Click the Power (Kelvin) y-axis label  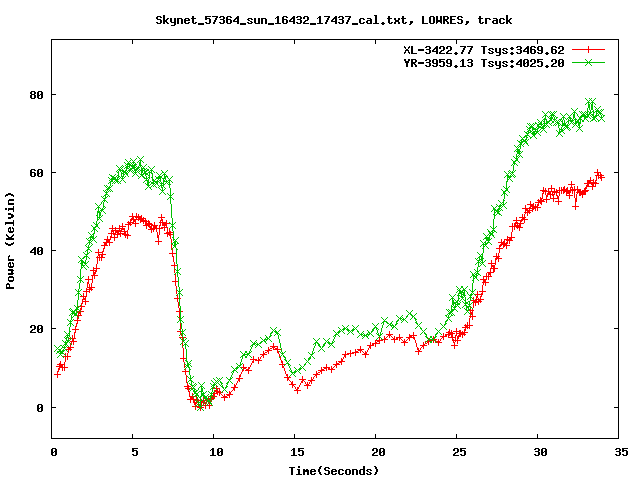(10, 241)
